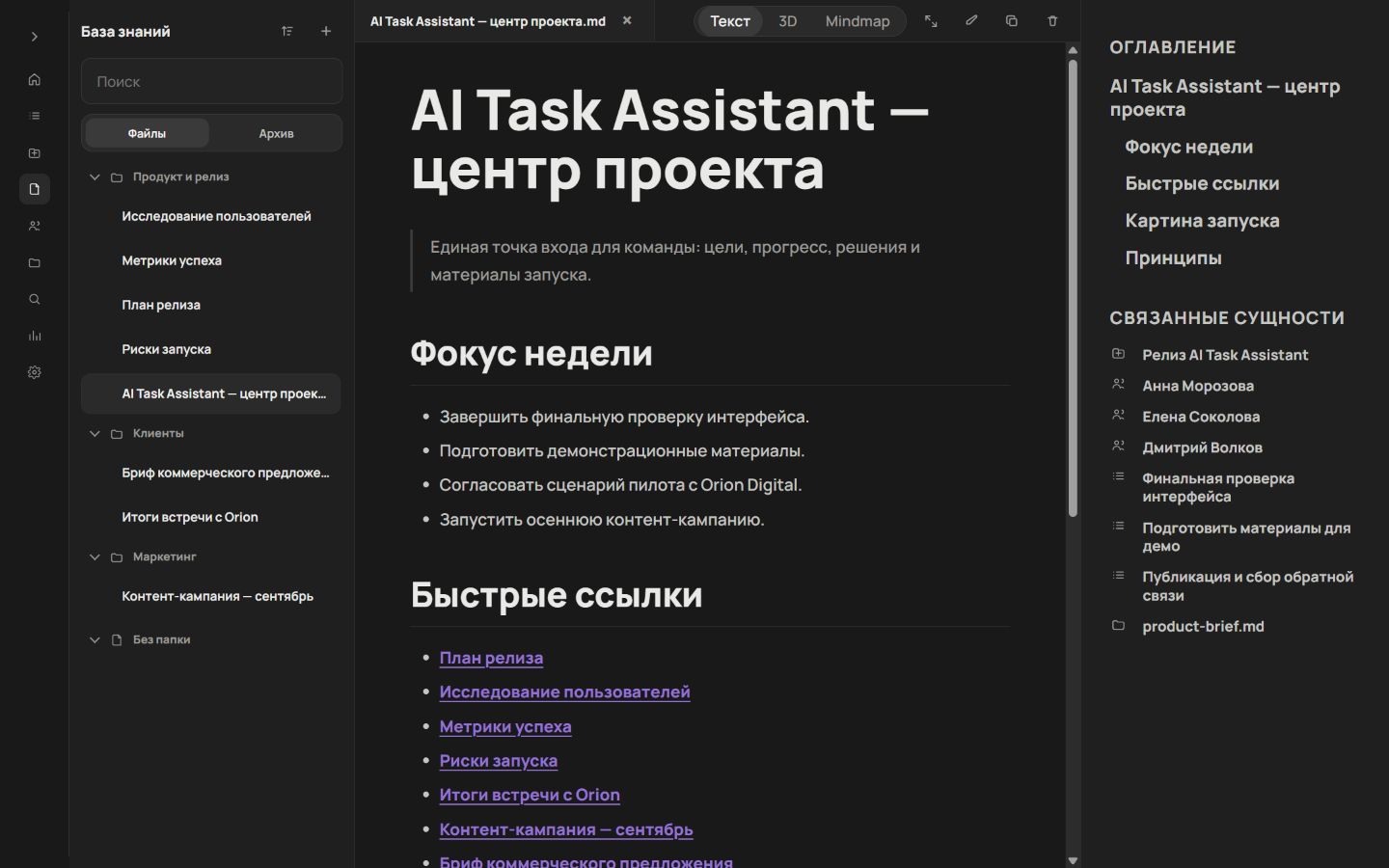Open Исследование пользователей in file tree
The width and height of the screenshot is (1389, 868).
click(x=216, y=216)
